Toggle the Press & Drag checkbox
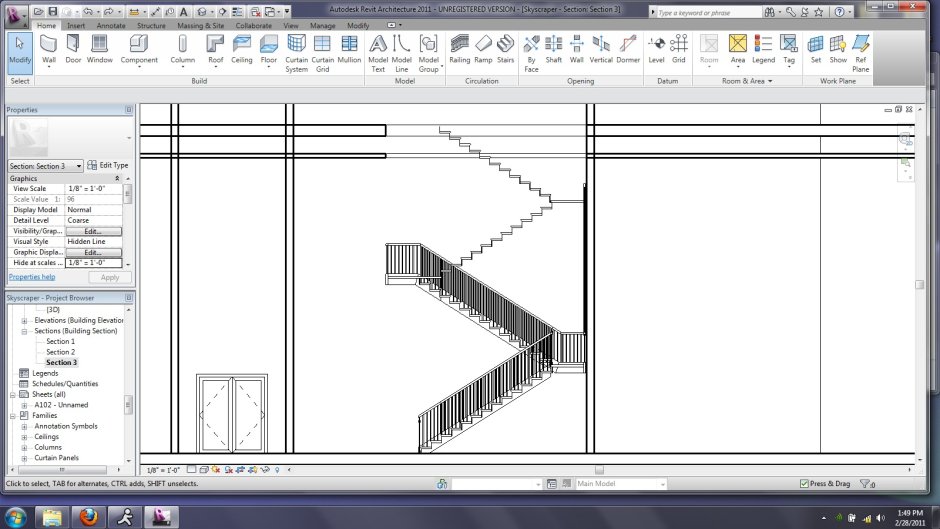This screenshot has width=940, height=529. pos(805,483)
